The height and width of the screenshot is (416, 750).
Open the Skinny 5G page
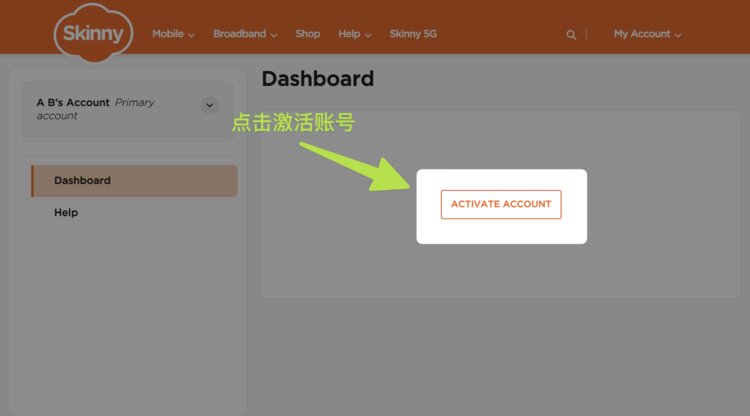(x=413, y=34)
